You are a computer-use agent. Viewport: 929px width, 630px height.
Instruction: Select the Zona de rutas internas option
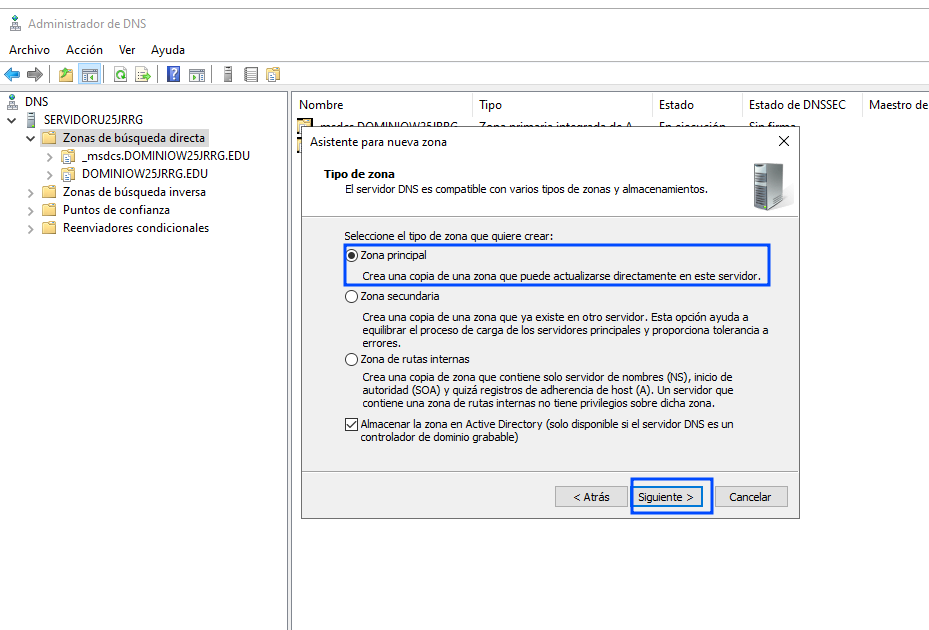(351, 359)
